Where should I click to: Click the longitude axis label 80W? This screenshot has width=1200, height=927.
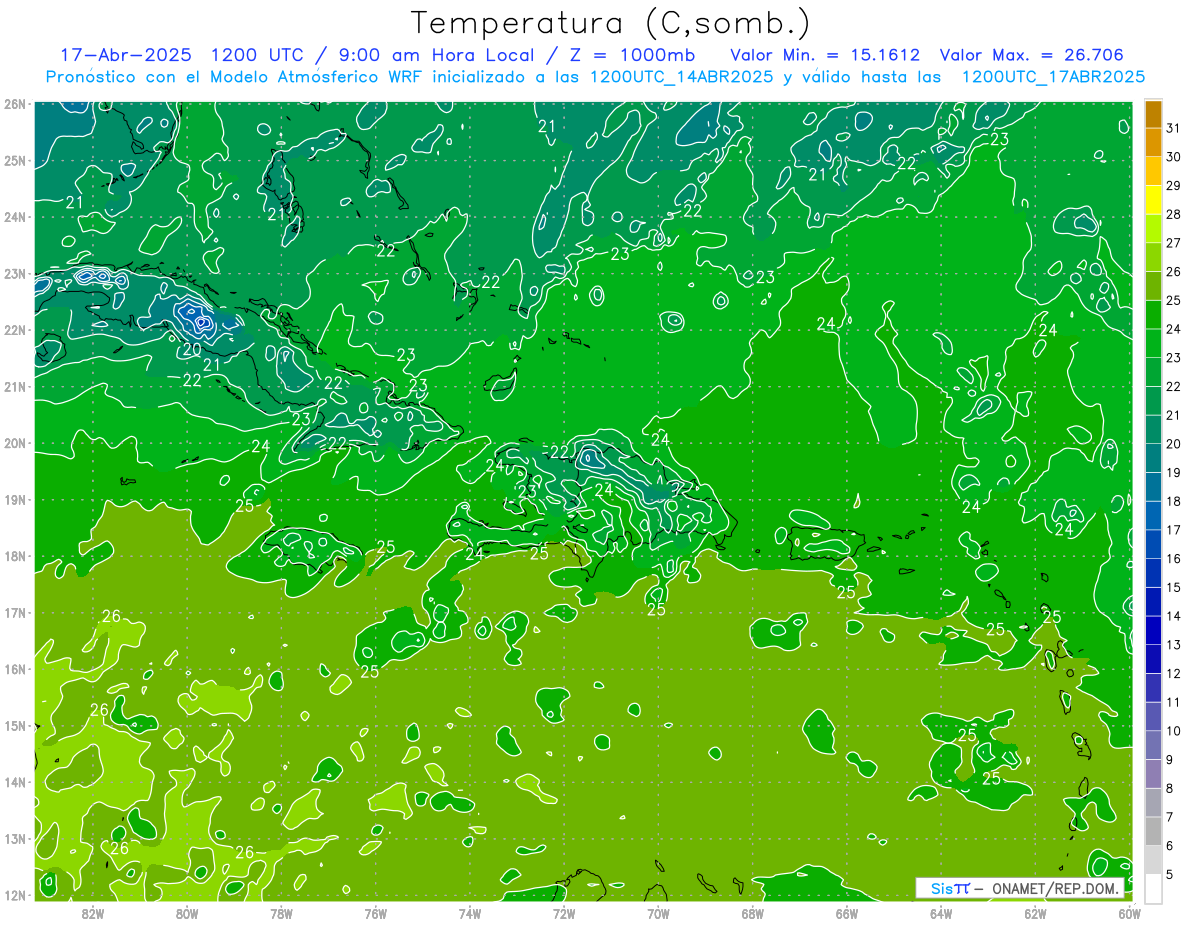(187, 913)
